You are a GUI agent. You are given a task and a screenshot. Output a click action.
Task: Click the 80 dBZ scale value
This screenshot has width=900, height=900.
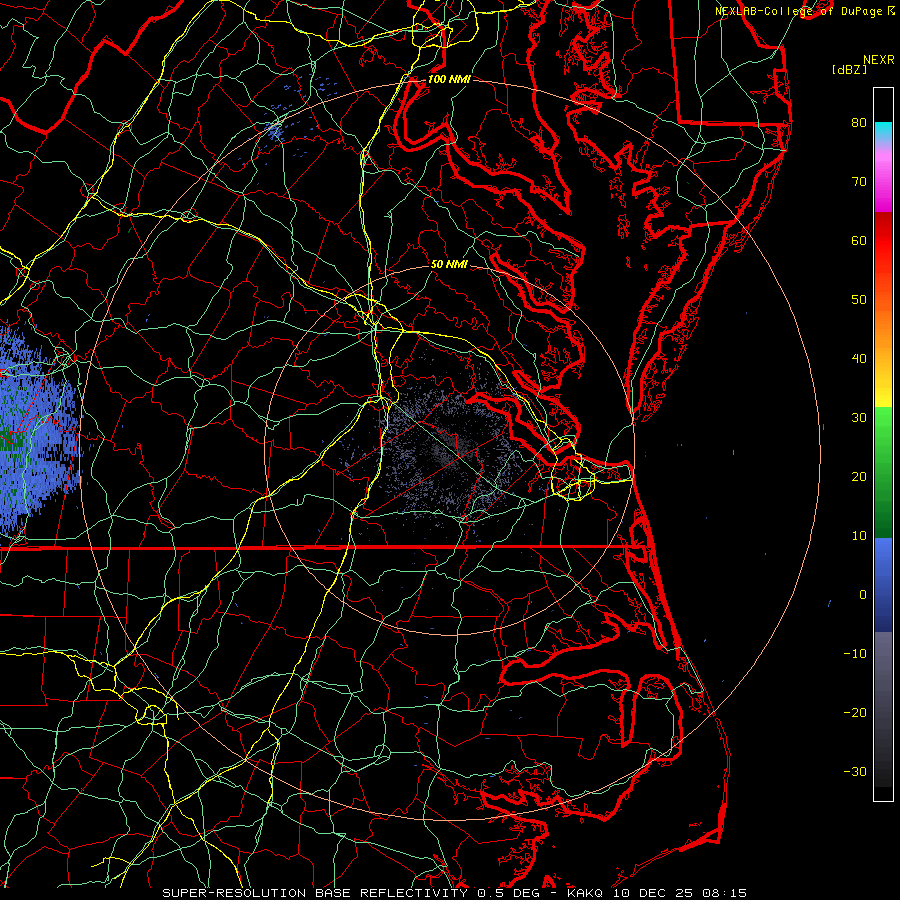click(x=859, y=123)
